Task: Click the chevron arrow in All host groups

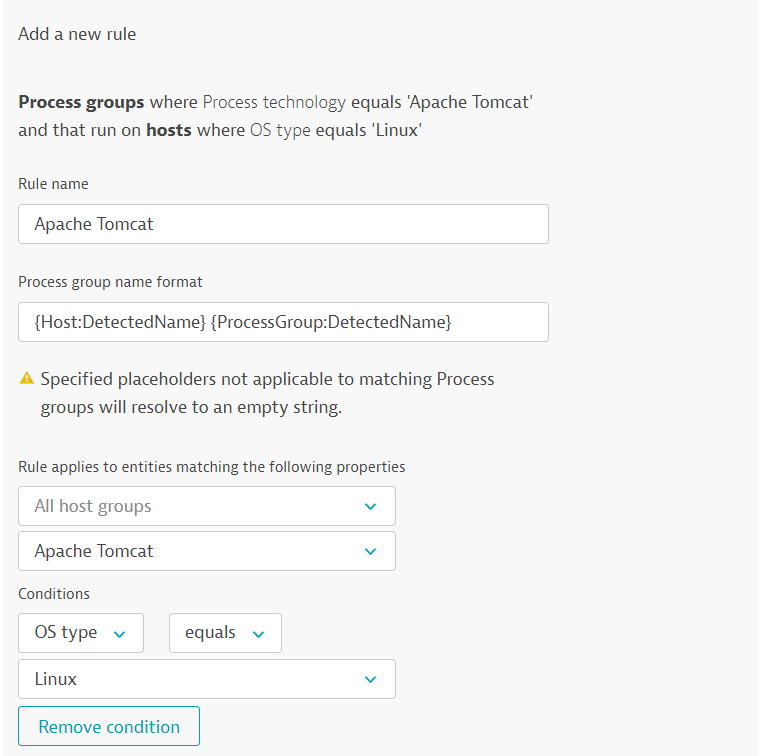Action: [371, 506]
